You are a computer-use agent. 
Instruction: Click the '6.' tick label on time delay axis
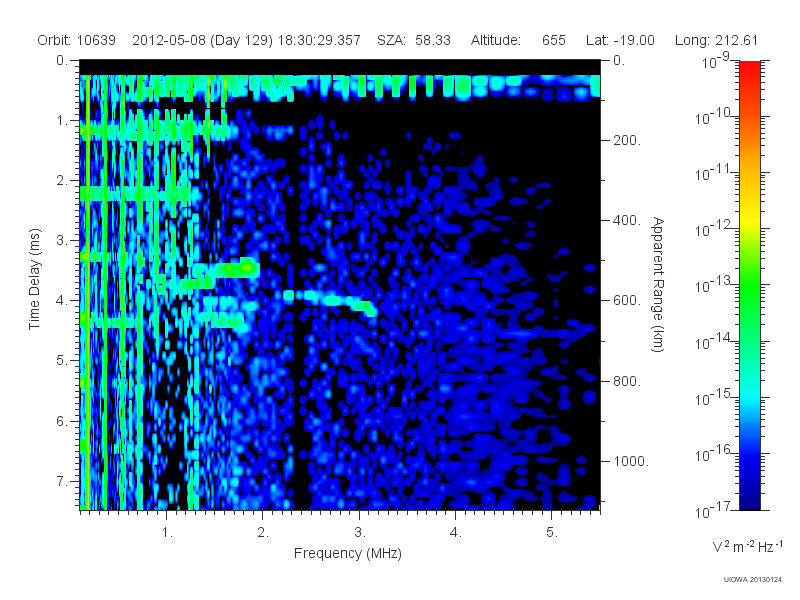(x=62, y=421)
